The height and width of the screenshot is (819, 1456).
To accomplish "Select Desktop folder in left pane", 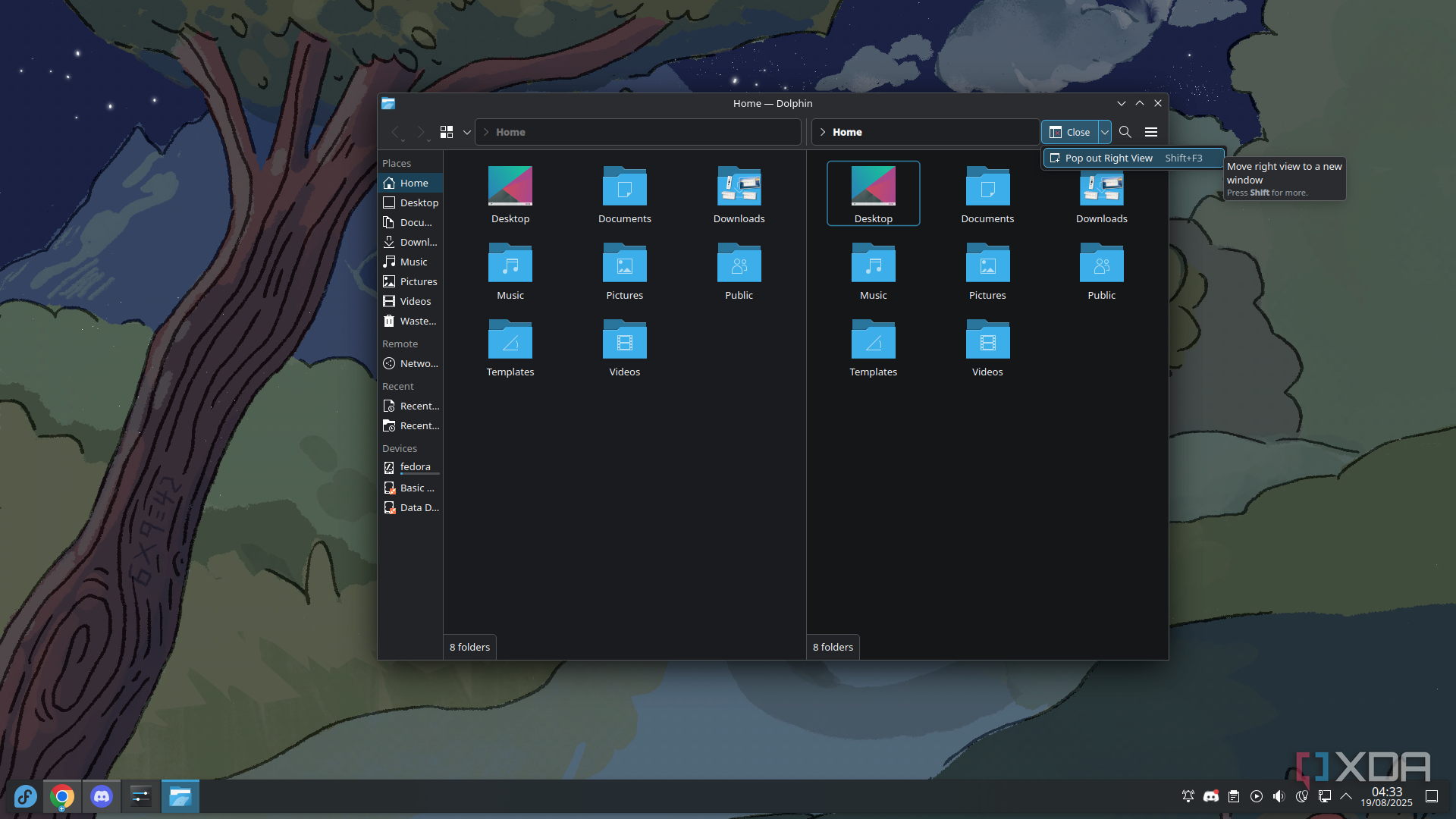I will point(510,194).
